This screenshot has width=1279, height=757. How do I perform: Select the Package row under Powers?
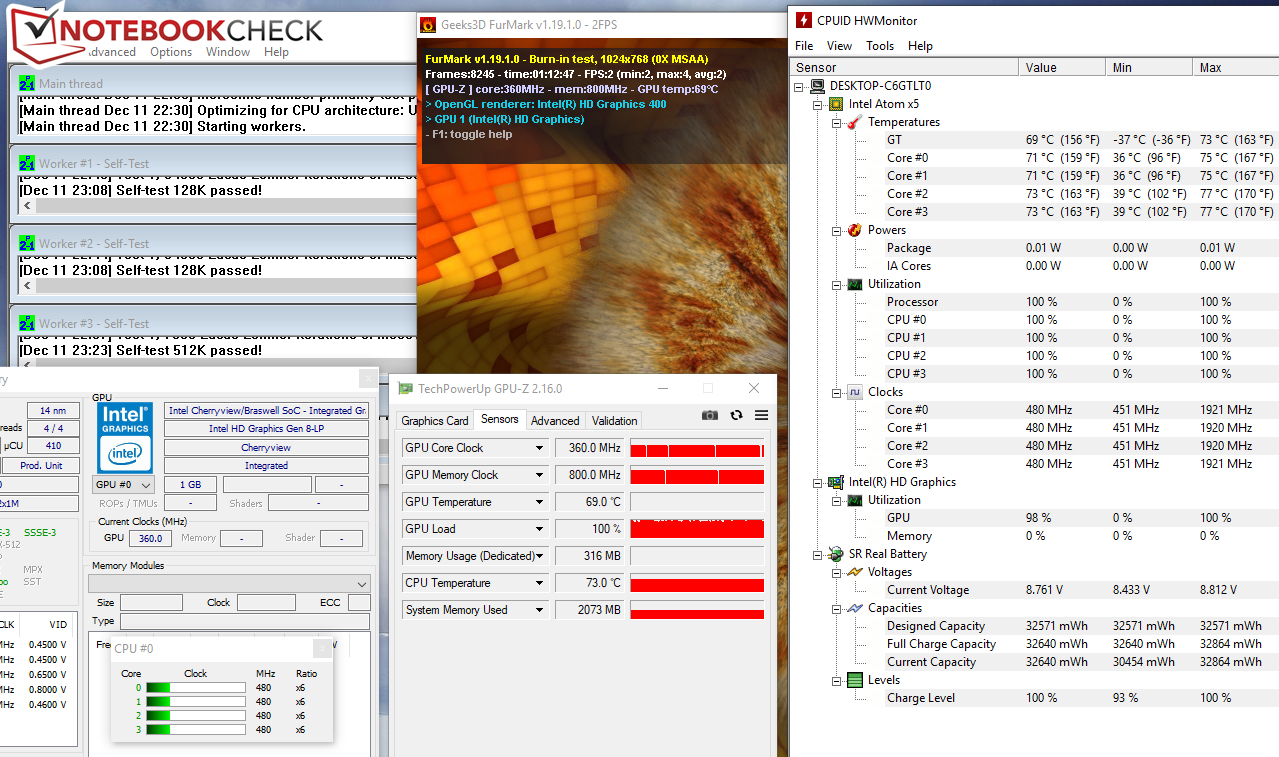tap(1034, 248)
